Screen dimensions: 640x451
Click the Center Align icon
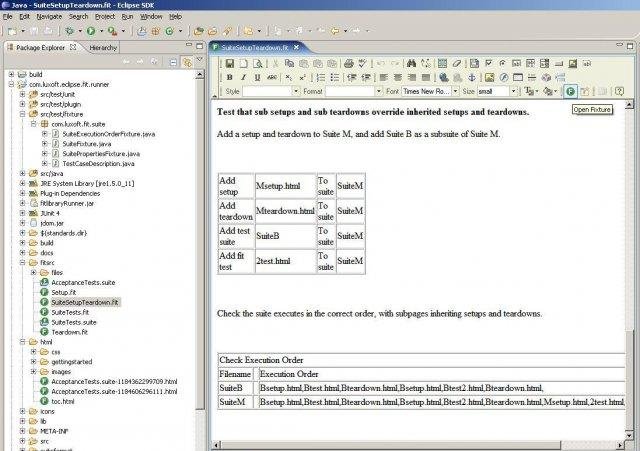click(x=398, y=78)
